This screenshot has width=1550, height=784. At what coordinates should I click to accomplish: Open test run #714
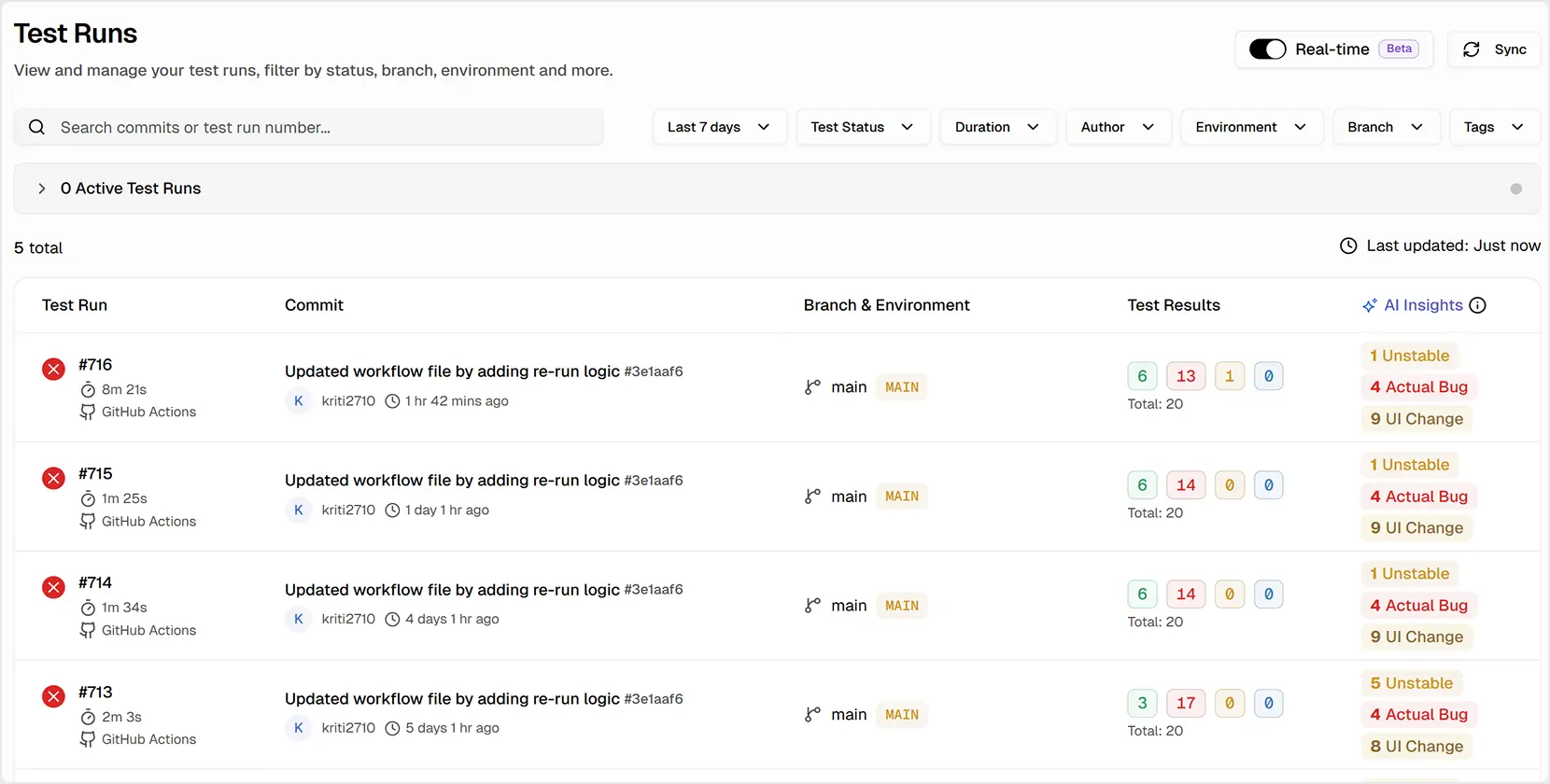click(x=95, y=582)
